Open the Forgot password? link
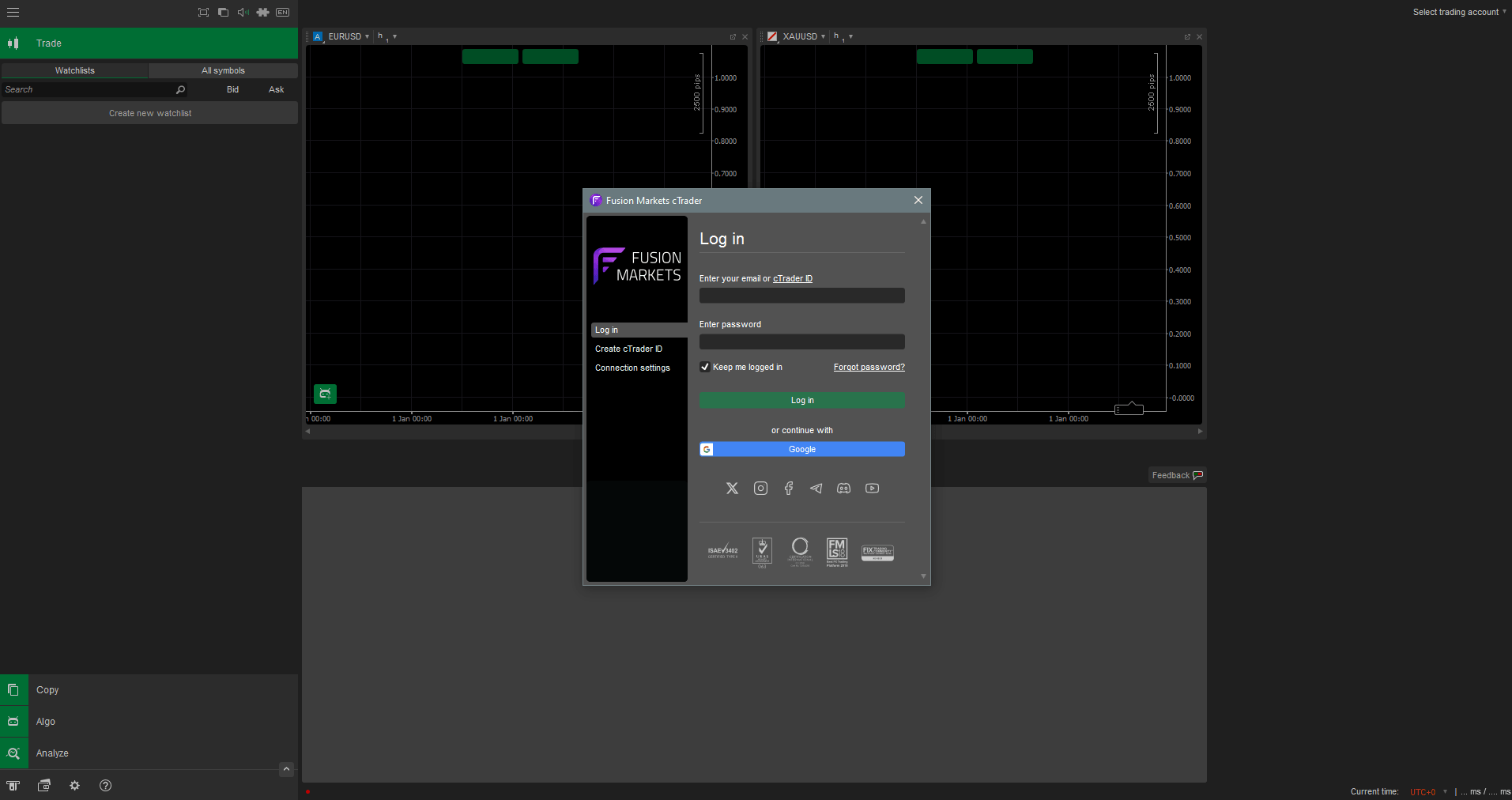This screenshot has height=800, width=1512. [x=869, y=367]
